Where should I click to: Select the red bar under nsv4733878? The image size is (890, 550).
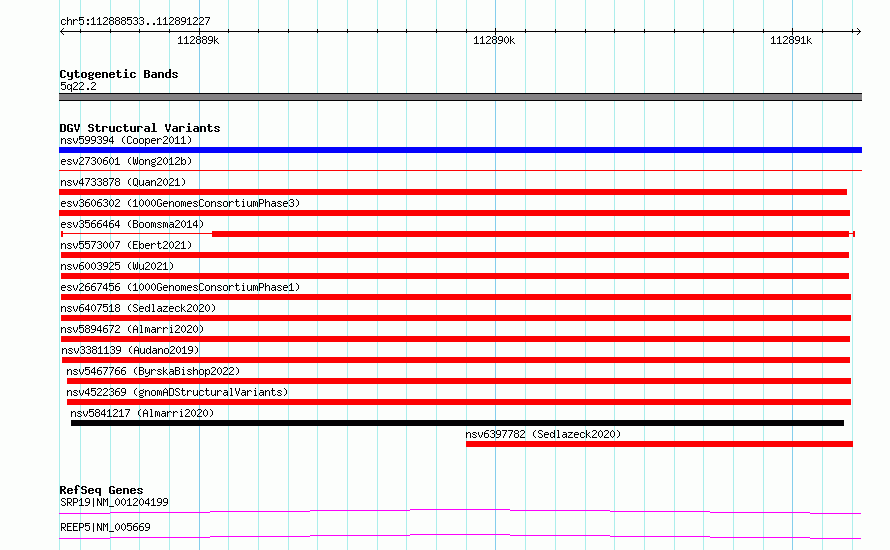tap(454, 192)
